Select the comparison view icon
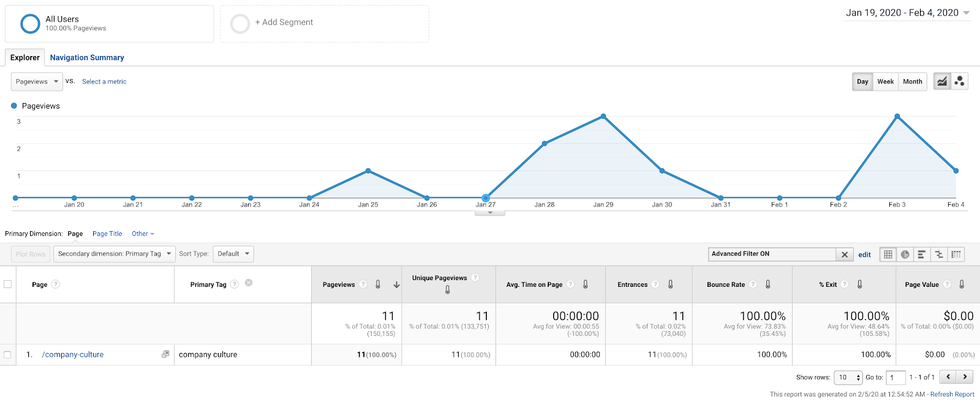980x404 pixels. tap(939, 255)
